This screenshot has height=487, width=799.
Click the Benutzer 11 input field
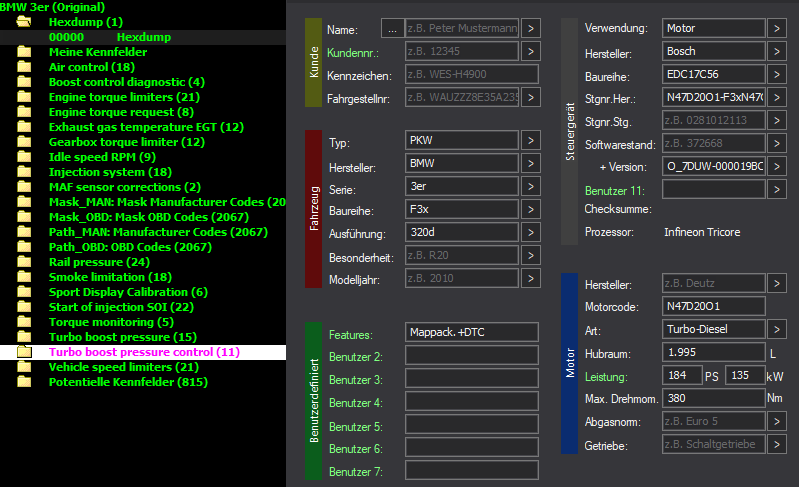pos(713,190)
